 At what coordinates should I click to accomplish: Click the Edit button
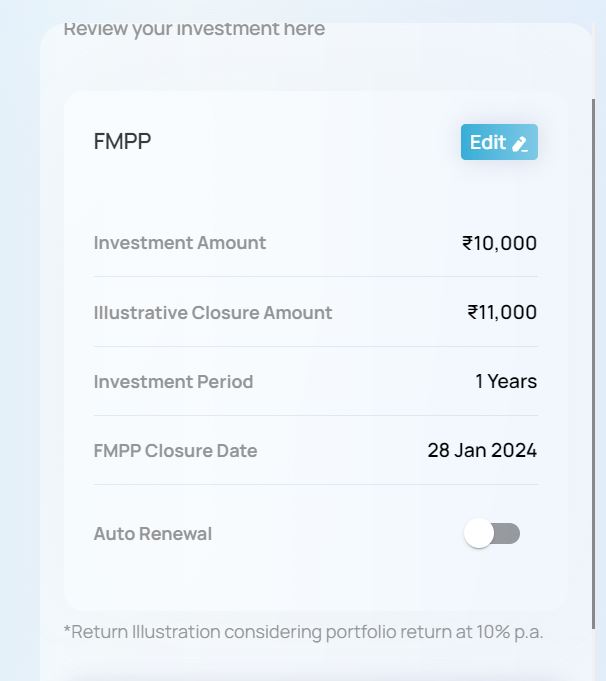[499, 142]
